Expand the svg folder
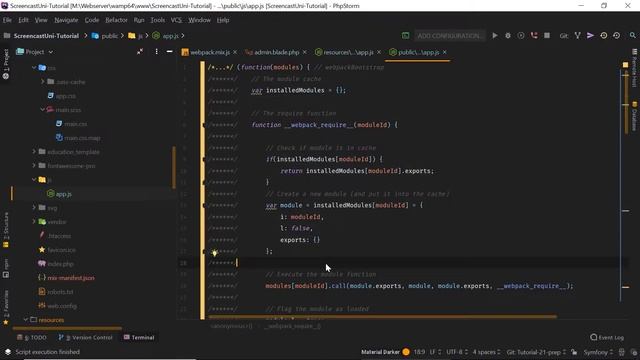The image size is (640, 360). [34, 207]
